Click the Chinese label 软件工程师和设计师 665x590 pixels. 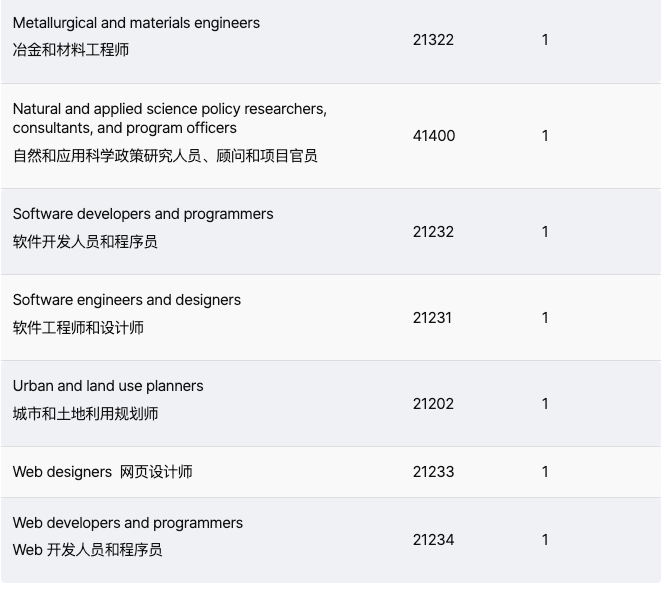(78, 328)
